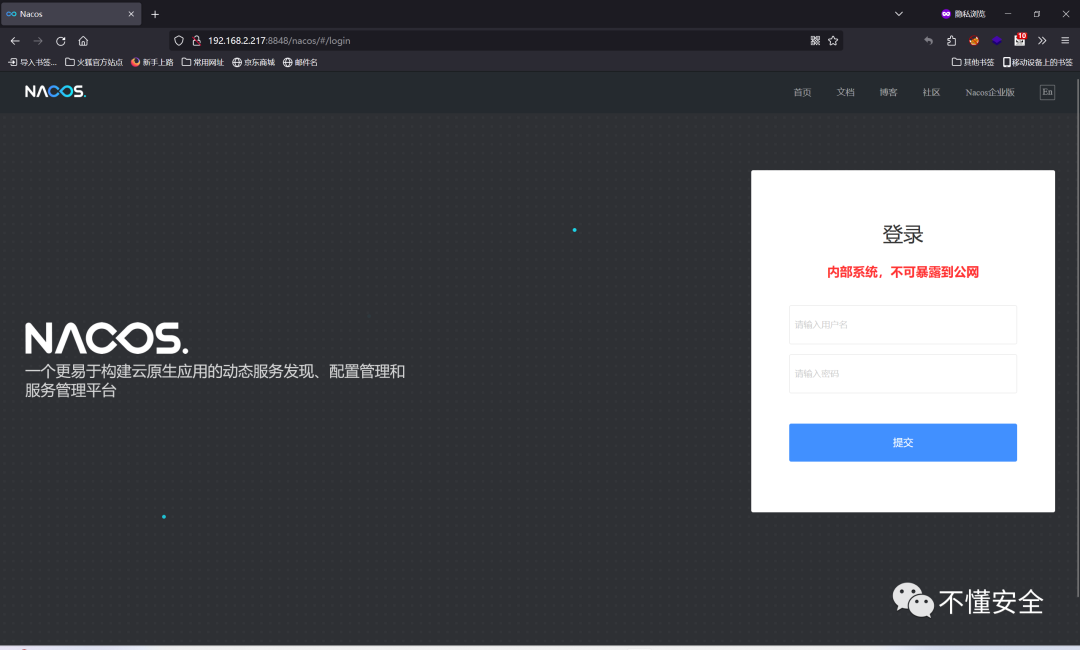Open the 导入书签 bookmark item
Image resolution: width=1080 pixels, height=650 pixels.
pyautogui.click(x=32, y=62)
